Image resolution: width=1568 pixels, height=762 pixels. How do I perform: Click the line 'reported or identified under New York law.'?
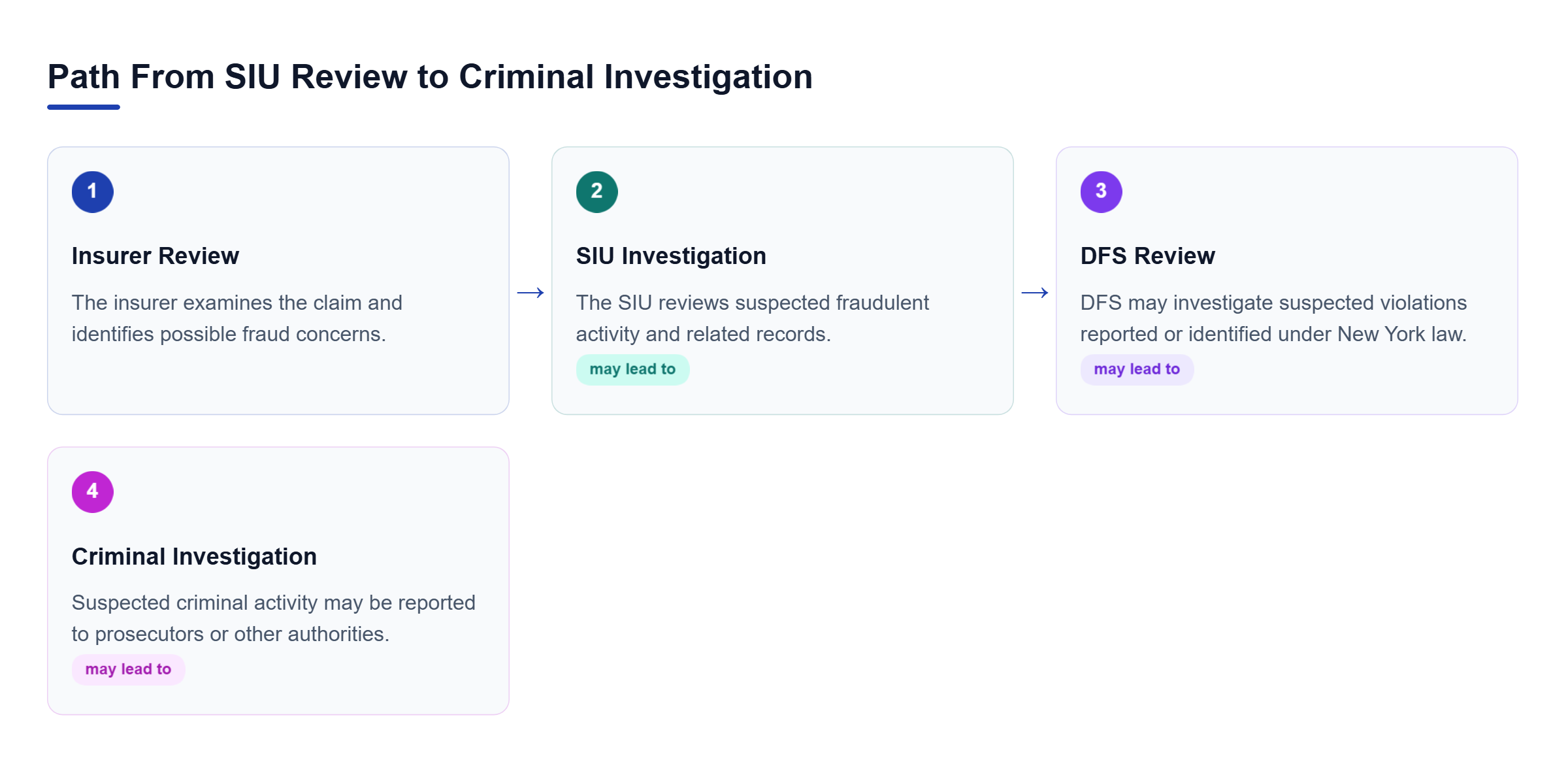click(x=1274, y=334)
